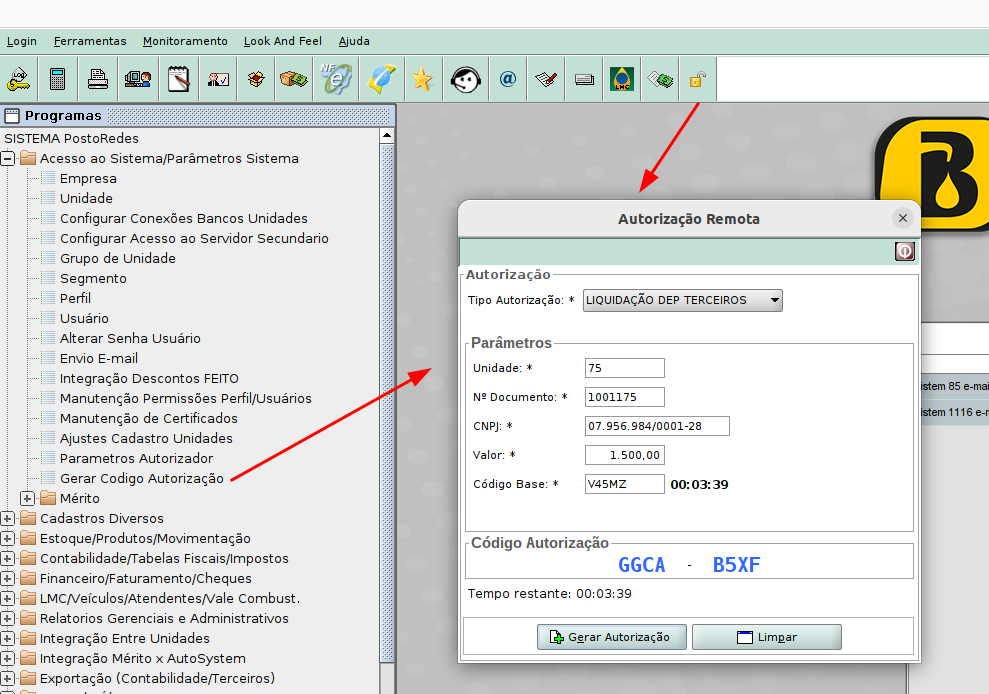Click the printer icon in toolbar
Image resolution: width=989 pixels, height=694 pixels.
[98, 79]
